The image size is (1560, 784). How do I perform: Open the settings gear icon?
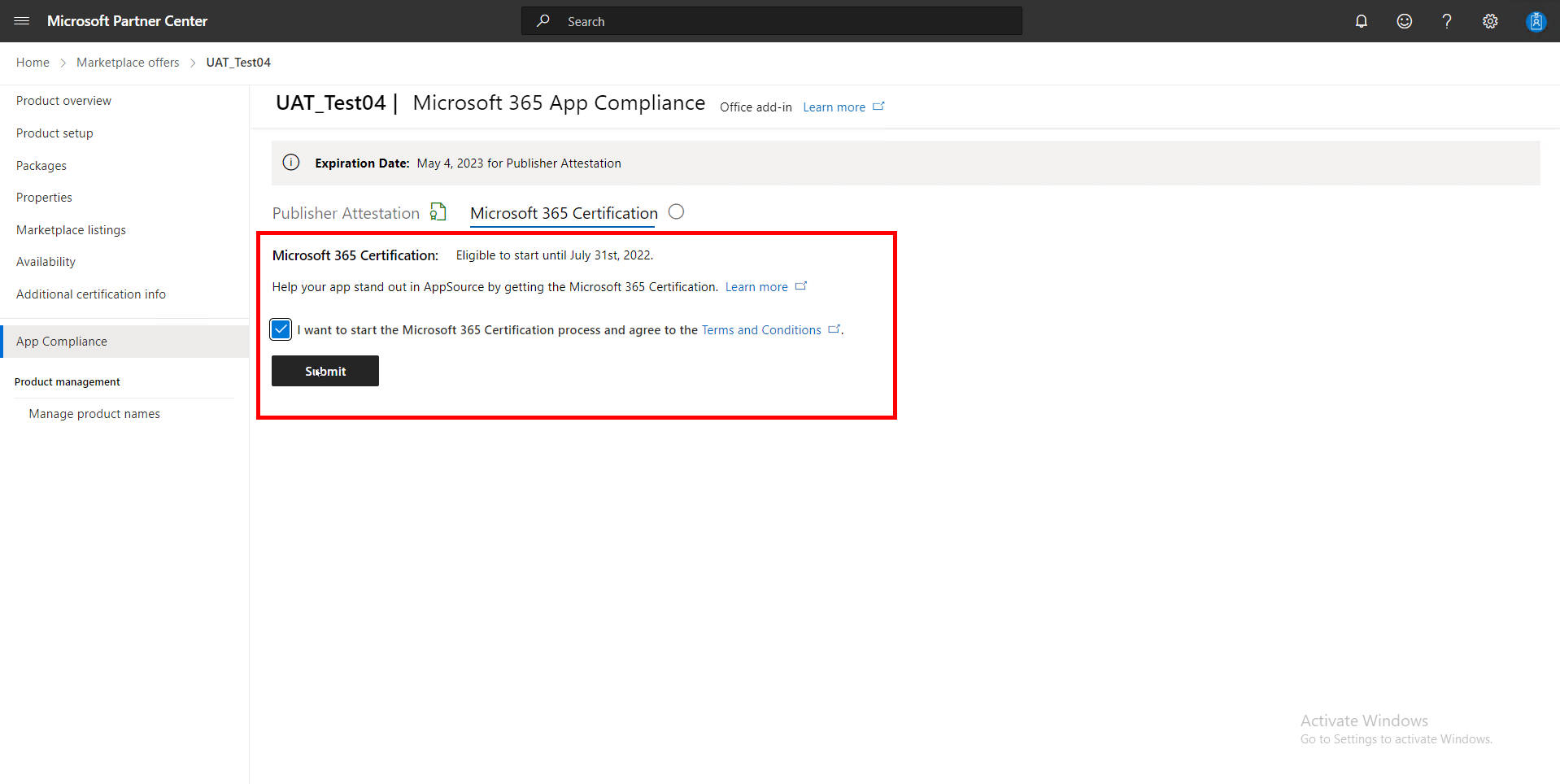click(1490, 21)
